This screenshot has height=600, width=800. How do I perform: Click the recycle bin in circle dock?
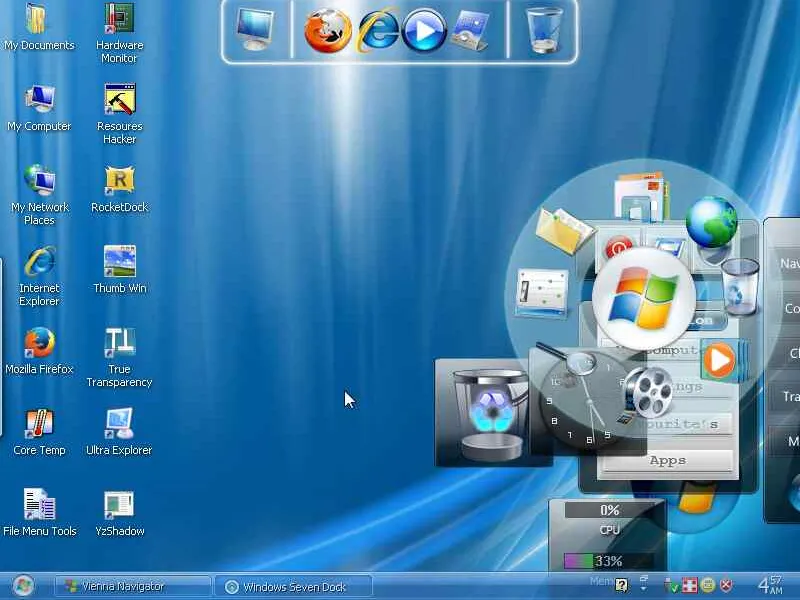[x=739, y=286]
